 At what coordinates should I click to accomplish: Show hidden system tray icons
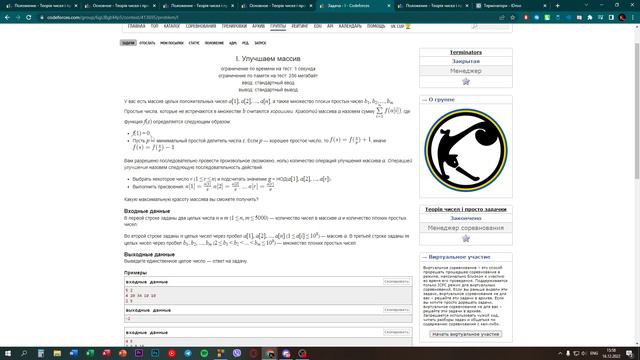click(x=560, y=353)
